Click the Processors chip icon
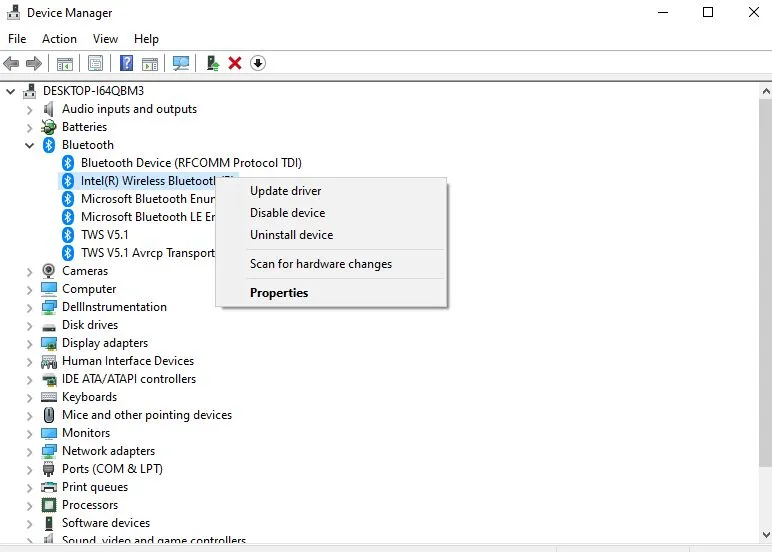The height and width of the screenshot is (552, 772). [49, 505]
